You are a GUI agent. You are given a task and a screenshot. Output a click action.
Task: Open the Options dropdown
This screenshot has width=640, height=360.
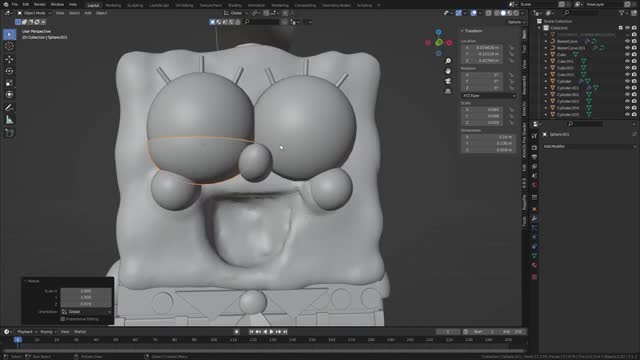(x=516, y=22)
